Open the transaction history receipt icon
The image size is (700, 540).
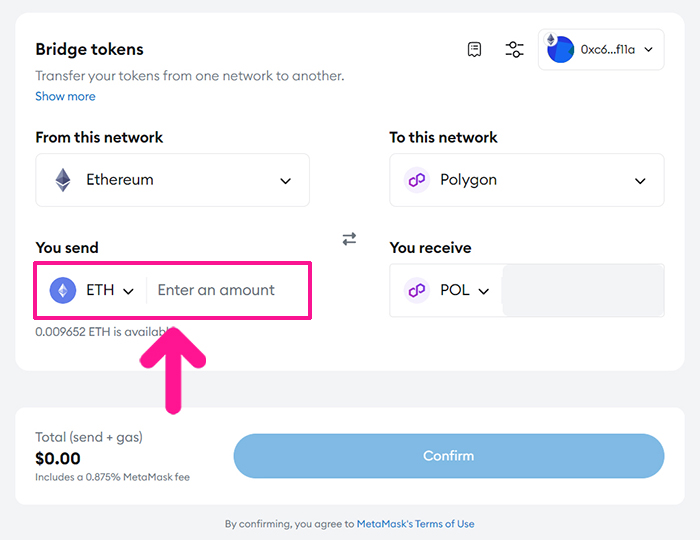pos(474,49)
